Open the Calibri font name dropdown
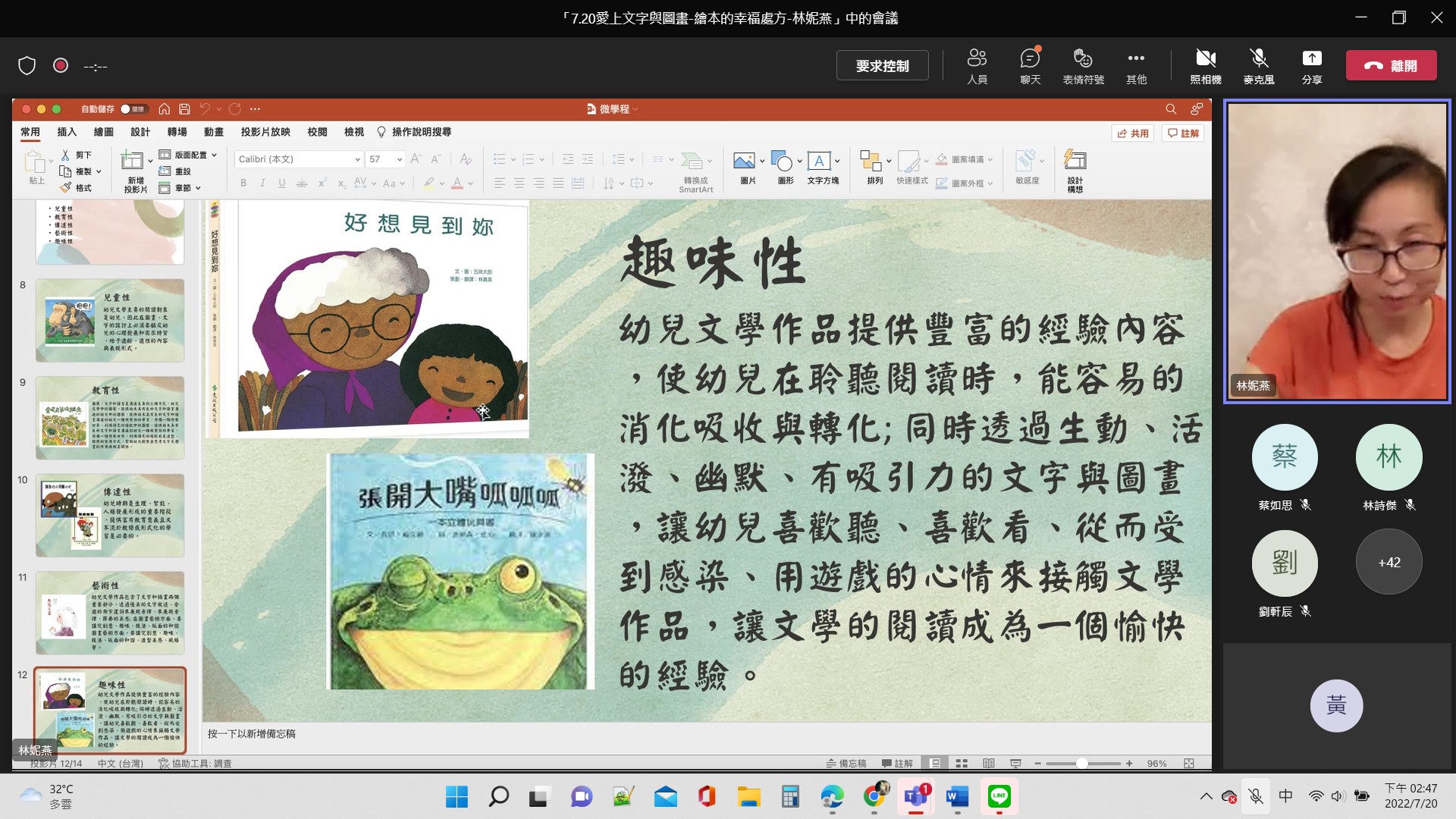1456x819 pixels. click(357, 159)
